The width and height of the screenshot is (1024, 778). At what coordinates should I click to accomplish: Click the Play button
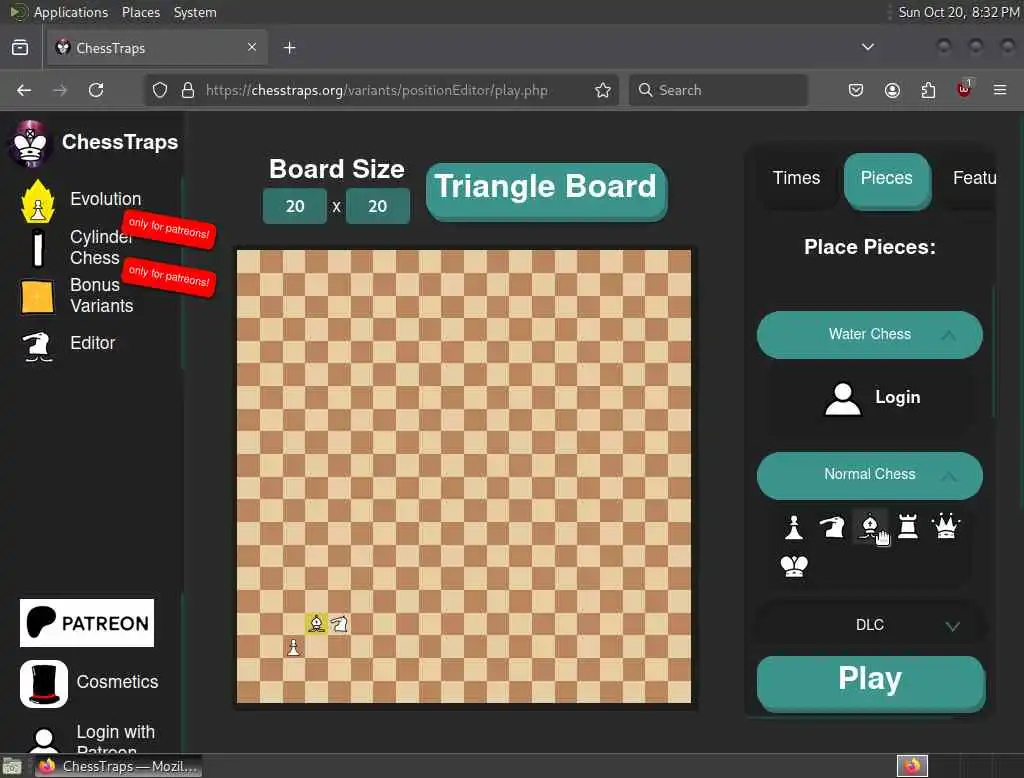(870, 681)
